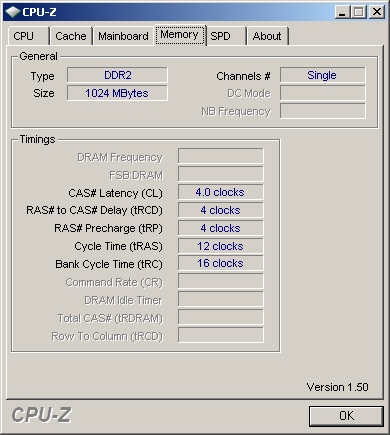Click the empty Command Rate field

[x=221, y=281]
